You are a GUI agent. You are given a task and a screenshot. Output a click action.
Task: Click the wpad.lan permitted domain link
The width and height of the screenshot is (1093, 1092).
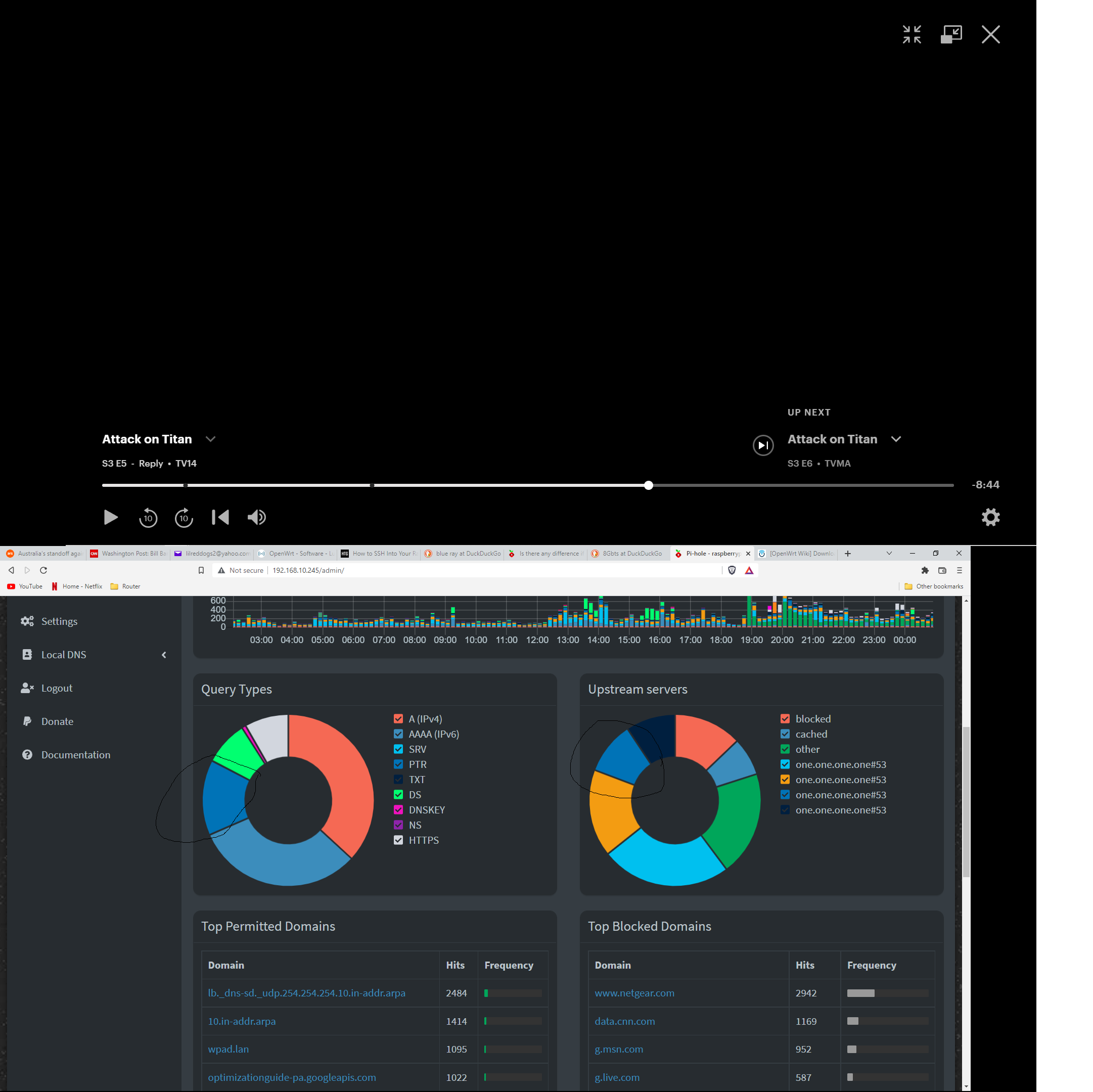(228, 1049)
